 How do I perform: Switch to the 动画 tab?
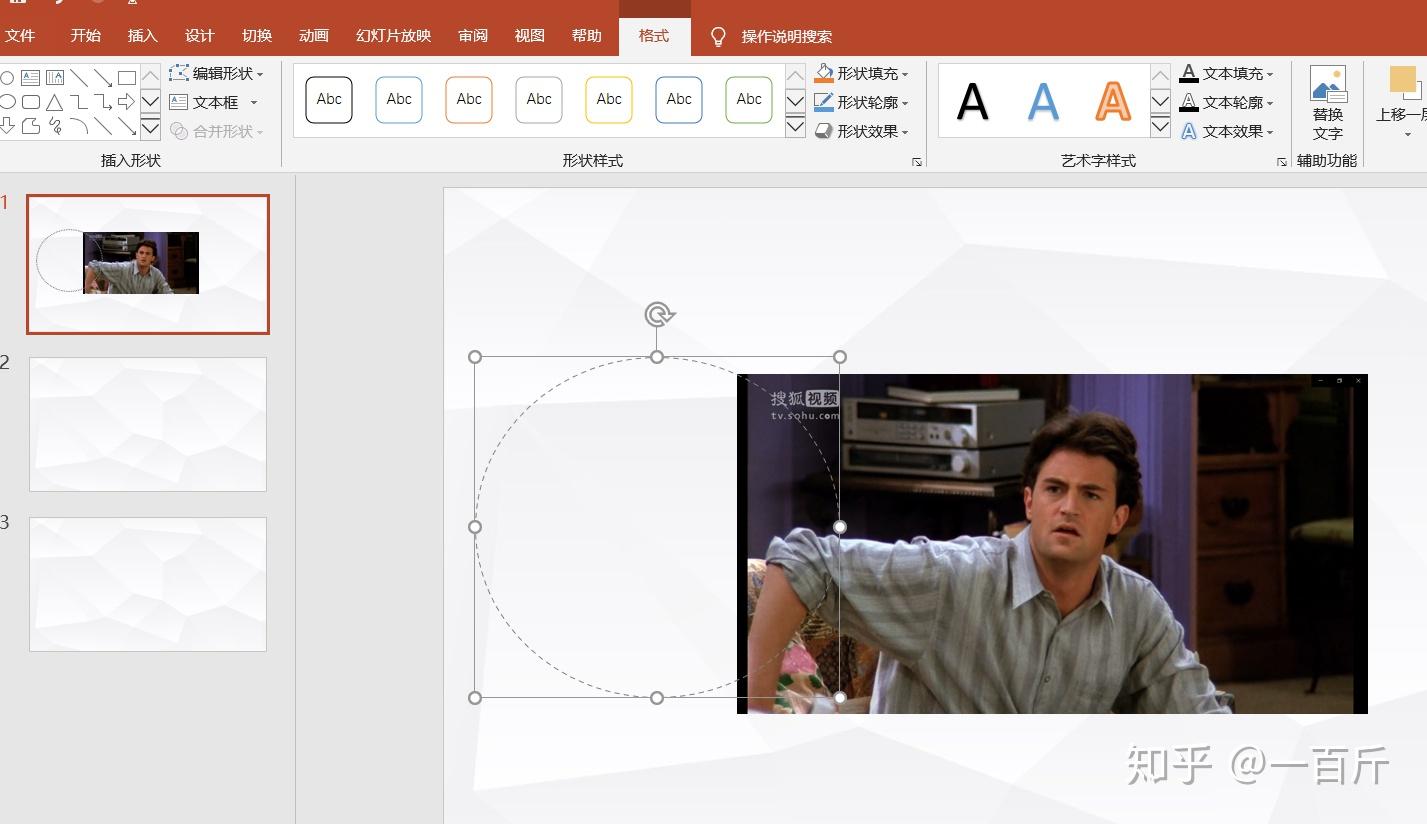tap(314, 36)
